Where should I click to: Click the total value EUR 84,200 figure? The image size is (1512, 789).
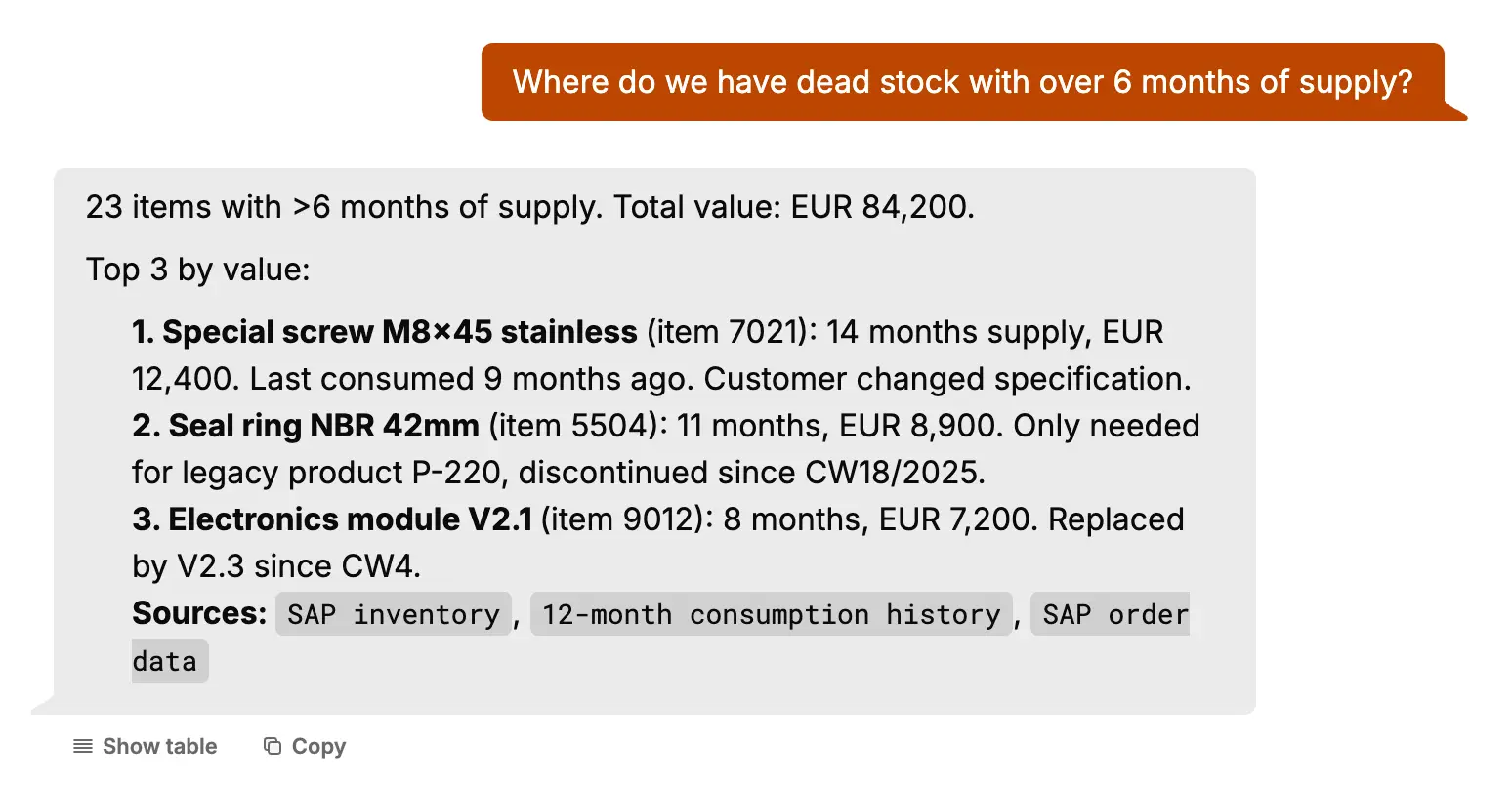881,207
